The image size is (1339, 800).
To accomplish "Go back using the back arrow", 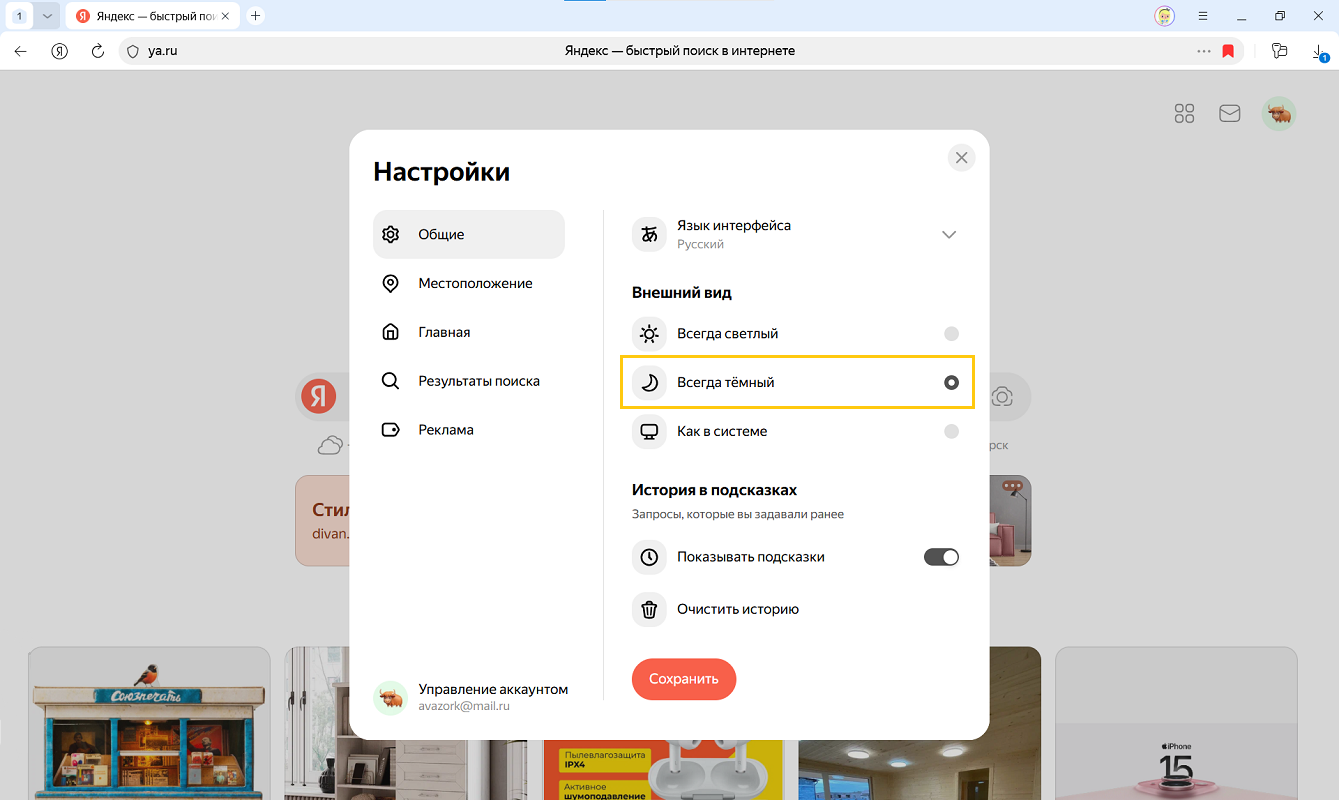I will (21, 51).
